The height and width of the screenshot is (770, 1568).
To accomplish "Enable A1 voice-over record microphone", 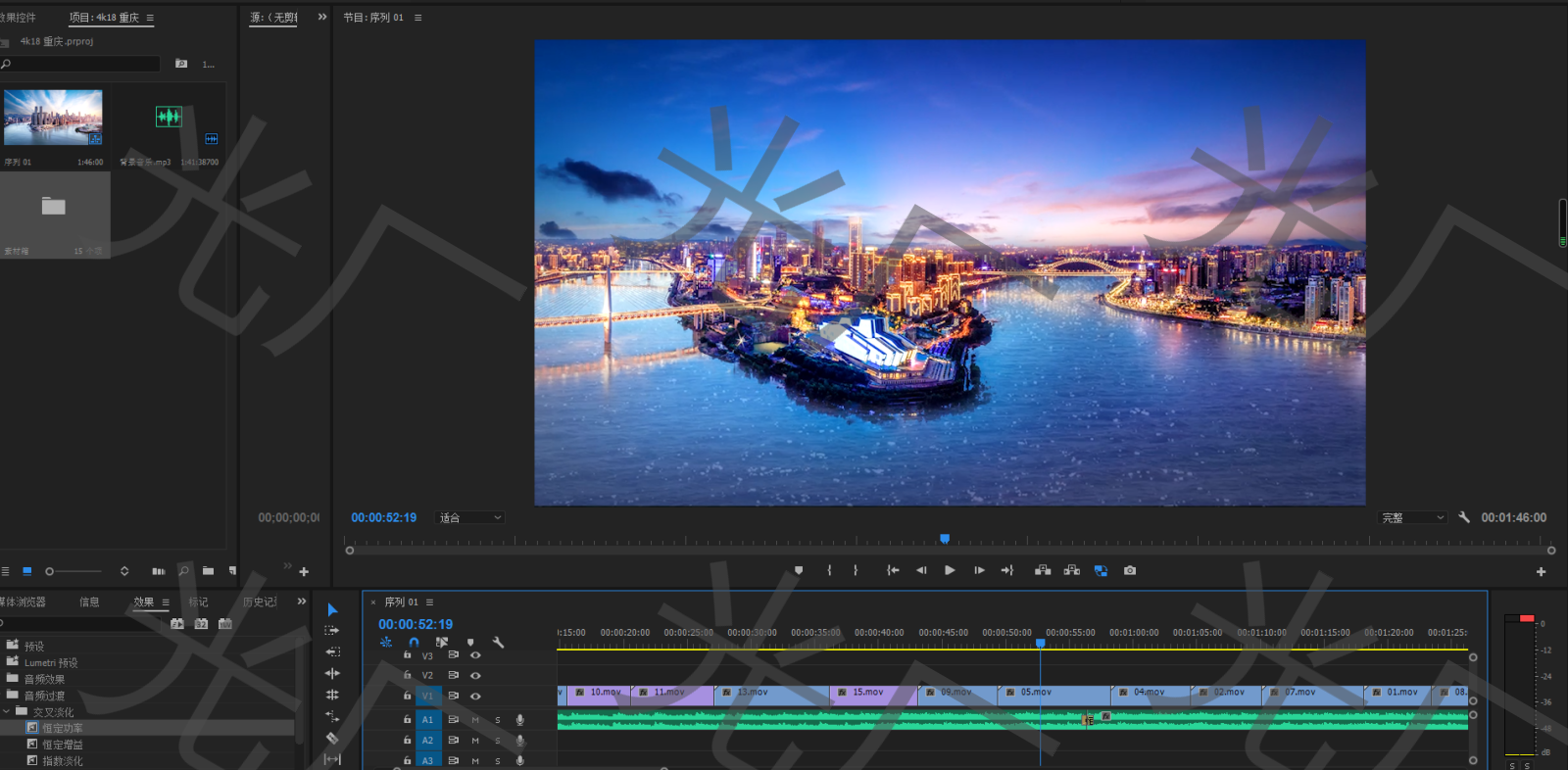I will [x=520, y=720].
